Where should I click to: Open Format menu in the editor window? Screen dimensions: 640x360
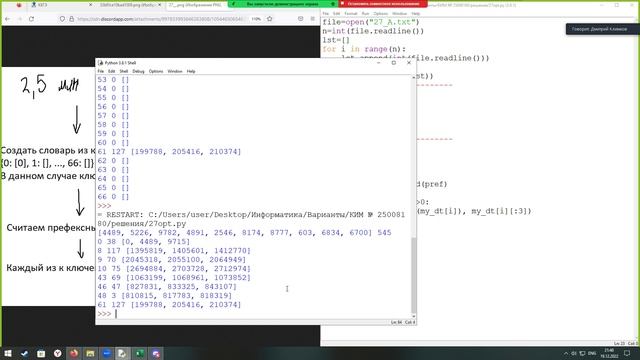tap(351, 13)
